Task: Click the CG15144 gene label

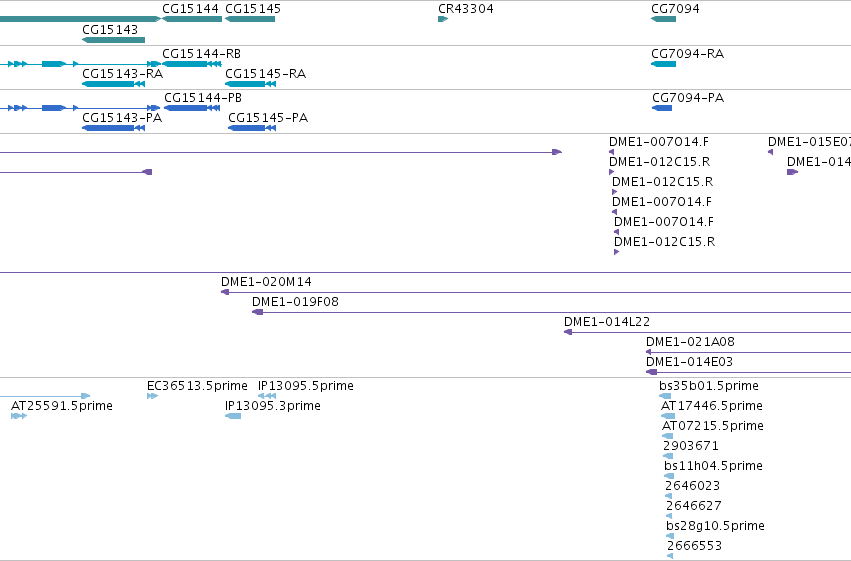Action: point(190,9)
